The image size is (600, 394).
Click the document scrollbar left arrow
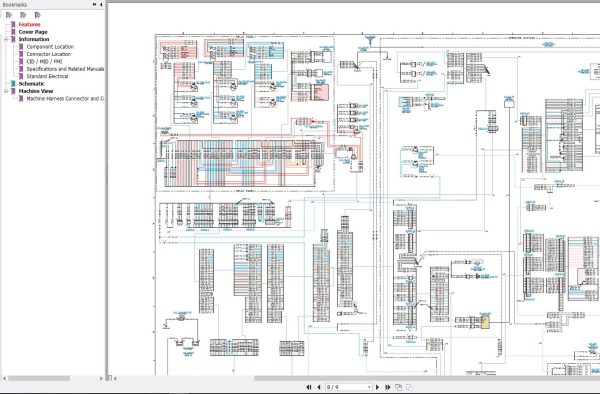click(115, 378)
